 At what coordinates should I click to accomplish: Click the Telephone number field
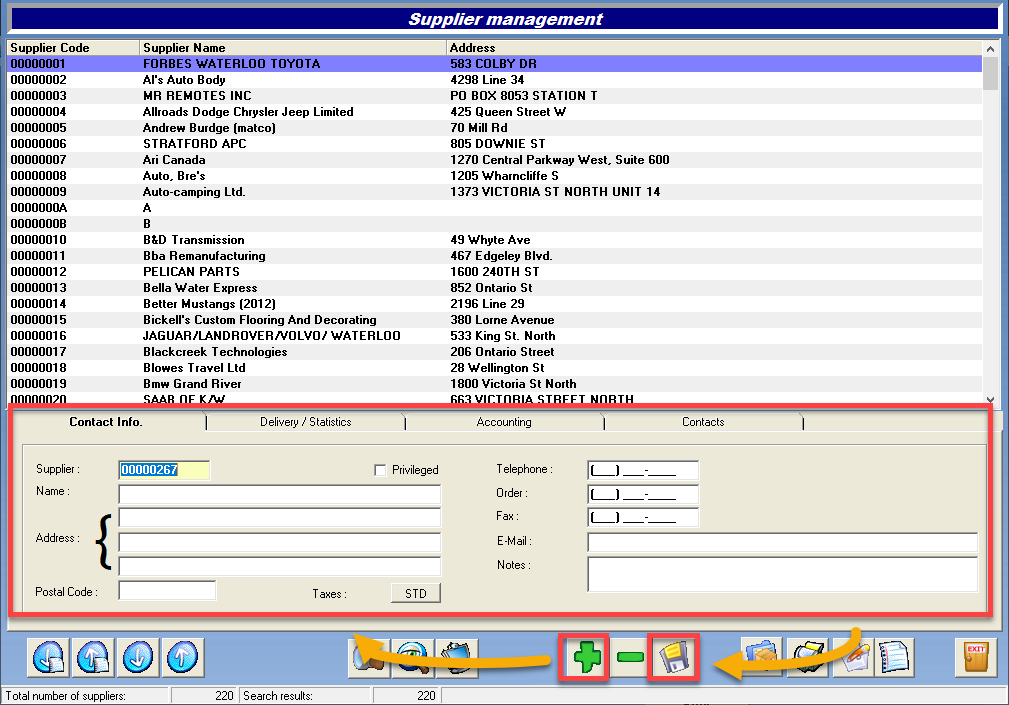click(x=643, y=470)
